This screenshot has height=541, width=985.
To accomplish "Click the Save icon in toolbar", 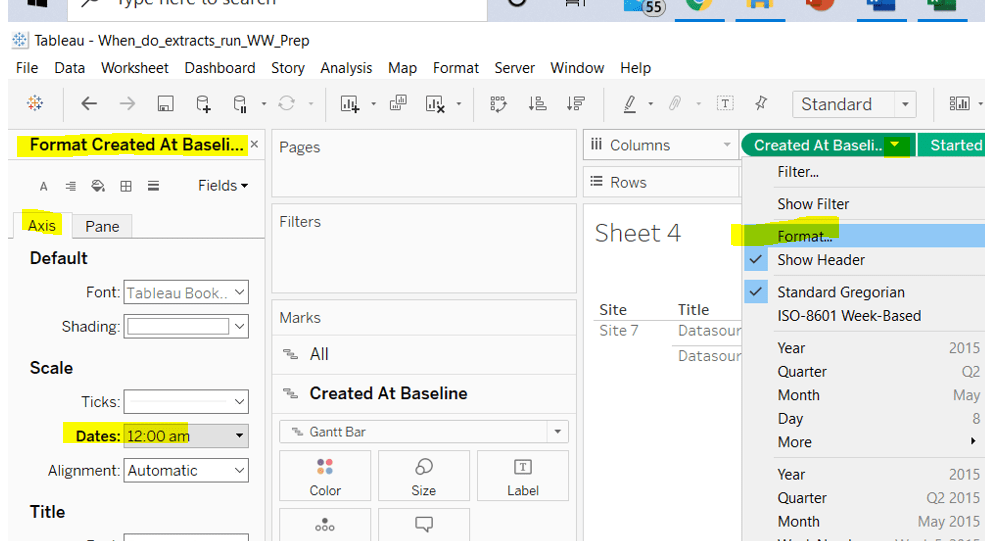I will click(x=166, y=104).
